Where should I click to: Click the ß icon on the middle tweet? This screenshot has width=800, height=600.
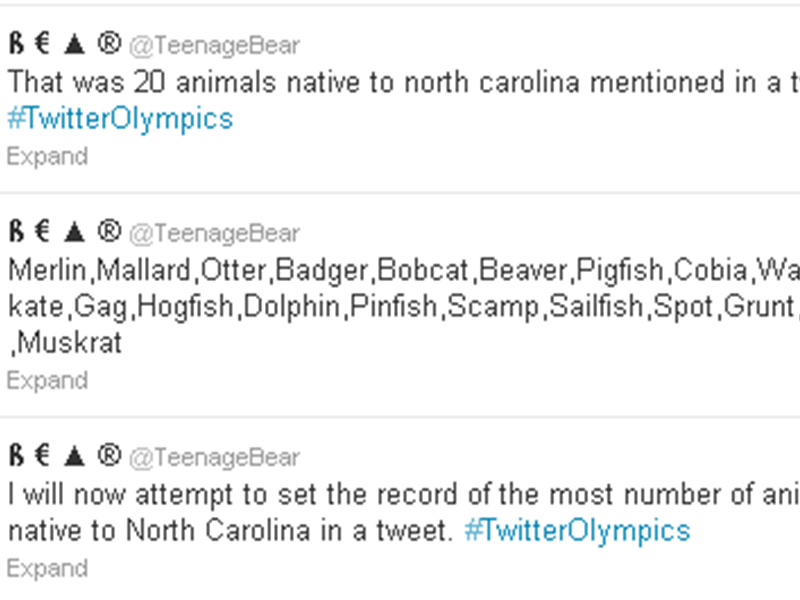[14, 232]
